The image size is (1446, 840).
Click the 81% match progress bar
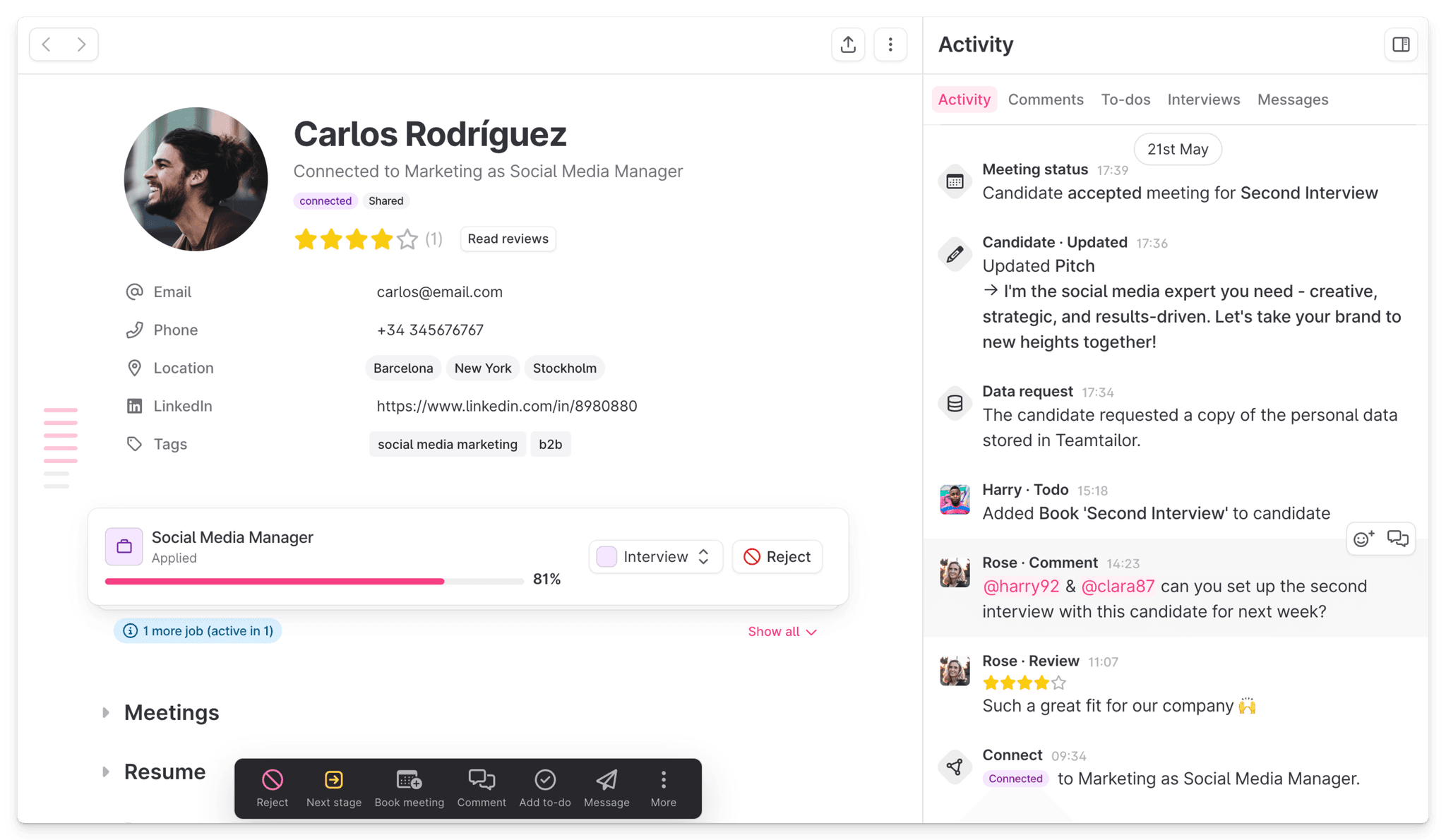point(314,582)
